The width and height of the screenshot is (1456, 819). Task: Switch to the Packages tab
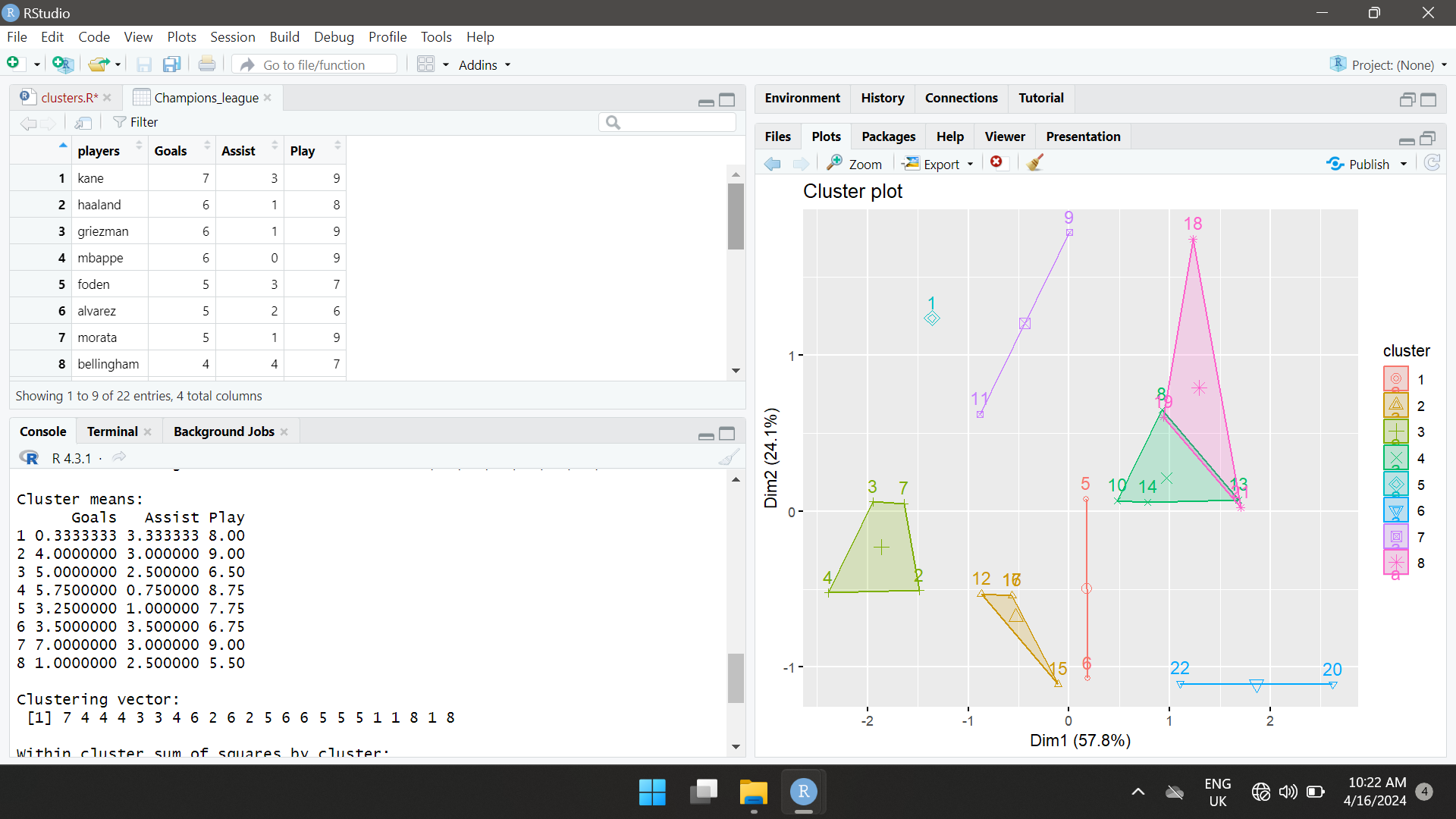click(888, 136)
